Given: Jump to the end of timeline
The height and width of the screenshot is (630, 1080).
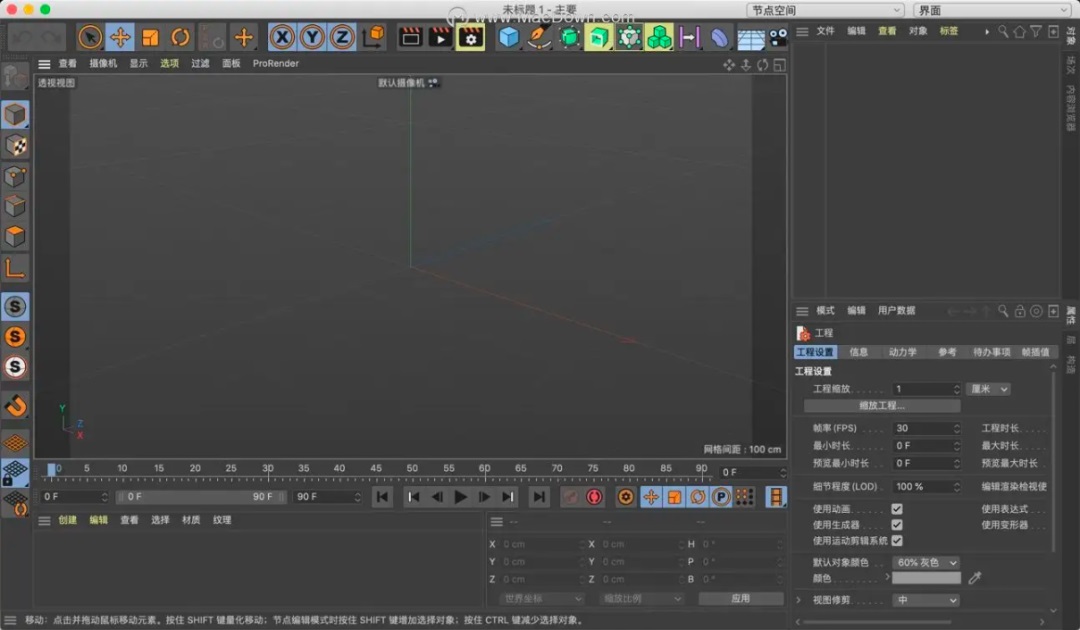Looking at the screenshot, I should coord(539,496).
